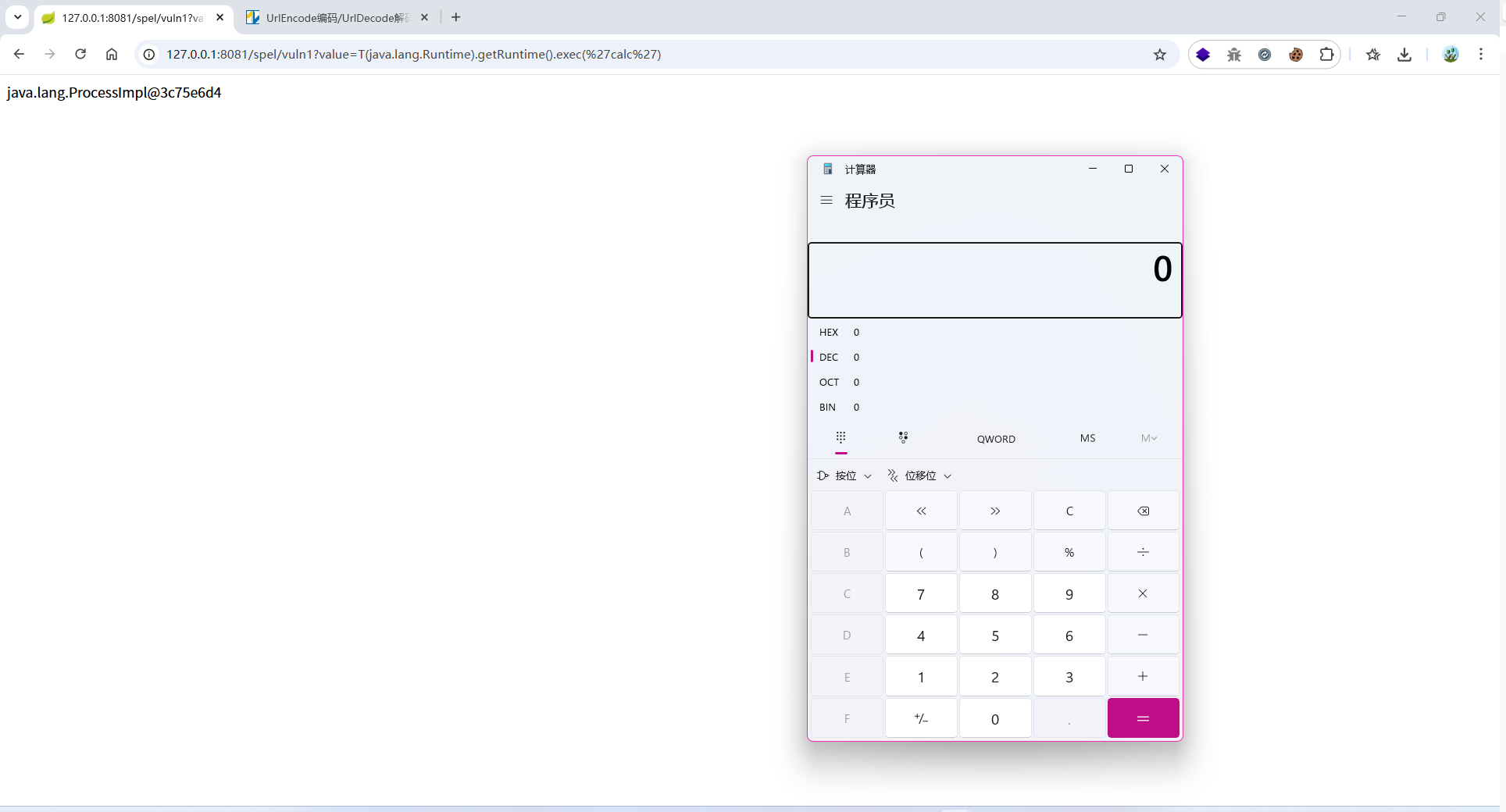
Task: Toggle the QWORD data size
Action: [996, 439]
